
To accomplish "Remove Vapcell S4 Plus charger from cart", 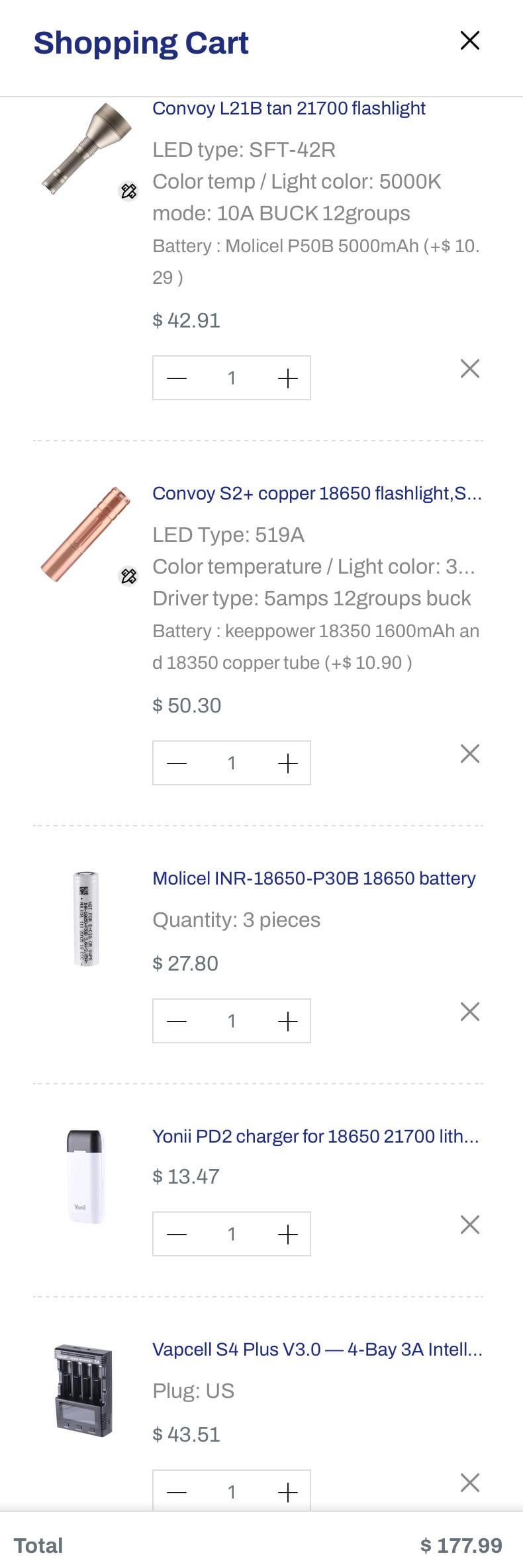I will click(469, 1483).
